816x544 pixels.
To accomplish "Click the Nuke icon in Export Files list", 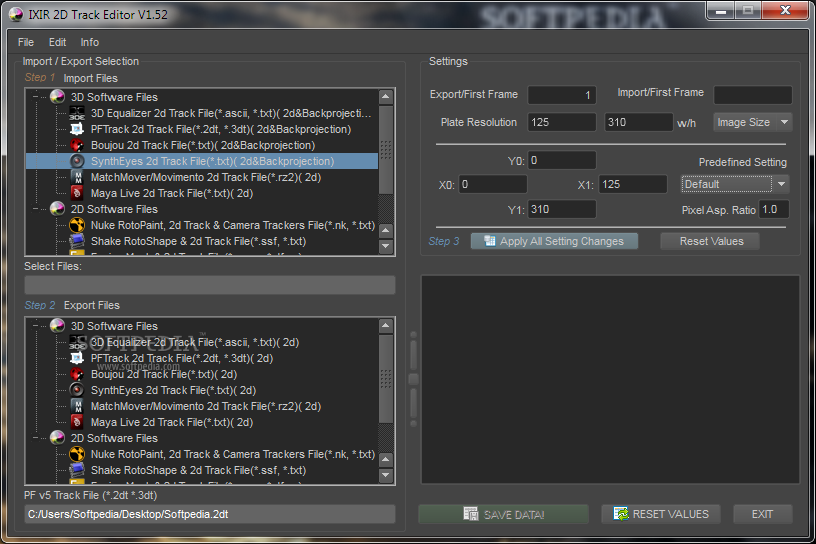I will [x=77, y=454].
